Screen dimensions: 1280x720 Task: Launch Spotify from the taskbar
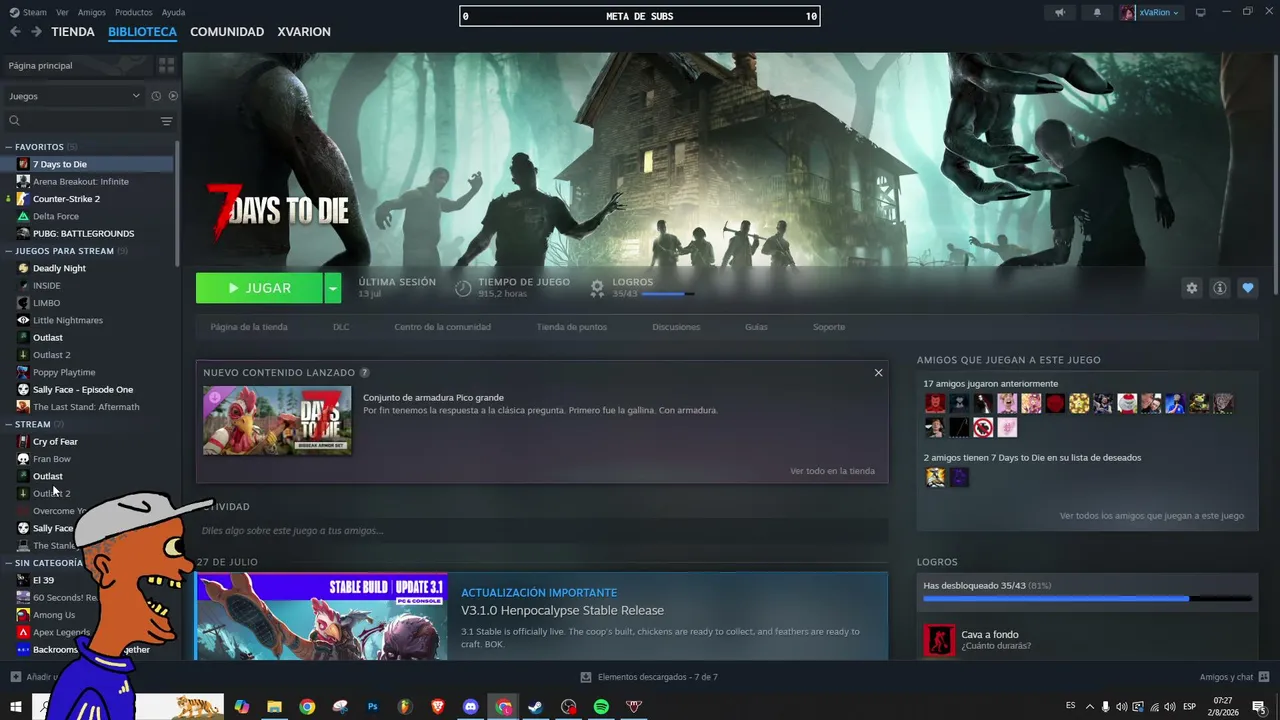click(601, 707)
